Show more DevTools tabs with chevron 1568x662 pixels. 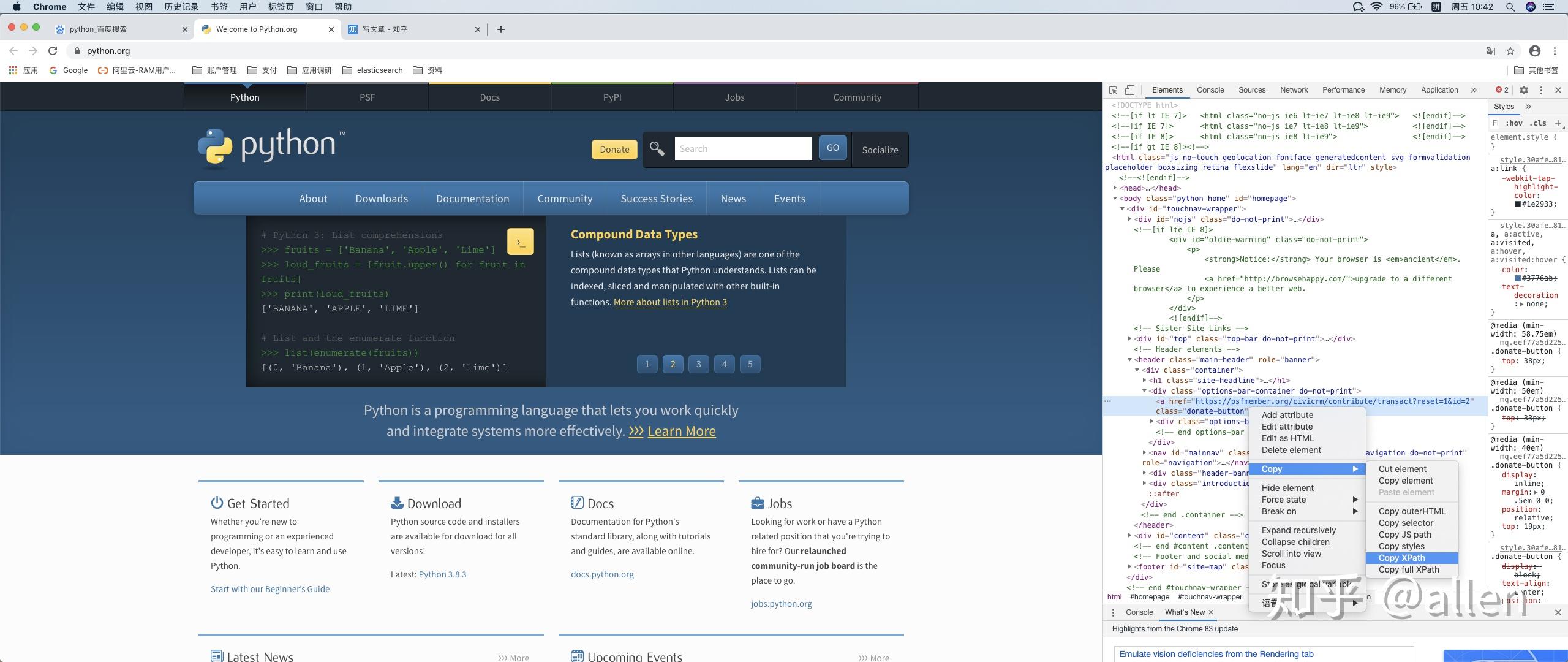coord(1474,90)
